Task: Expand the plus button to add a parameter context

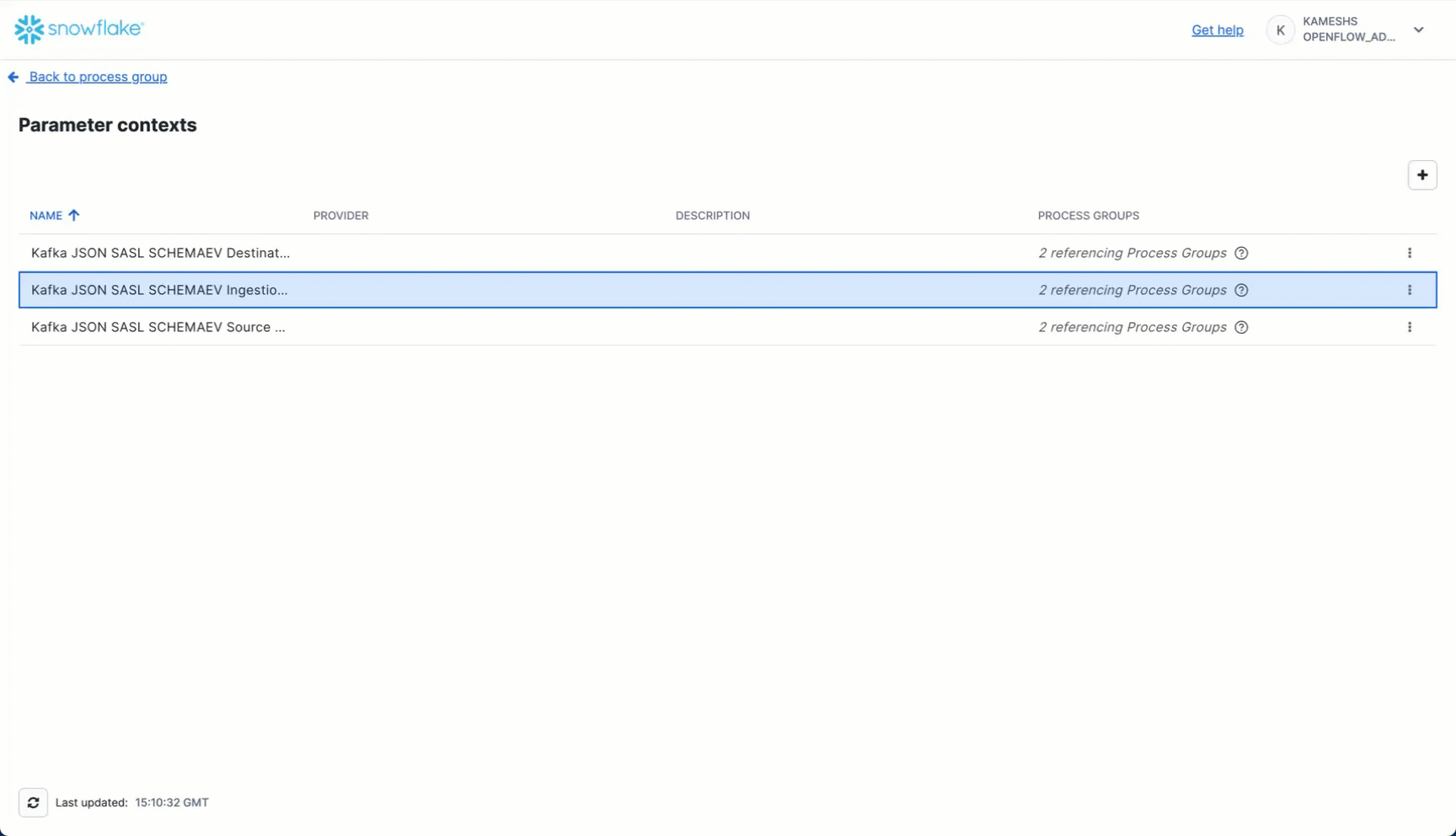Action: pos(1422,174)
